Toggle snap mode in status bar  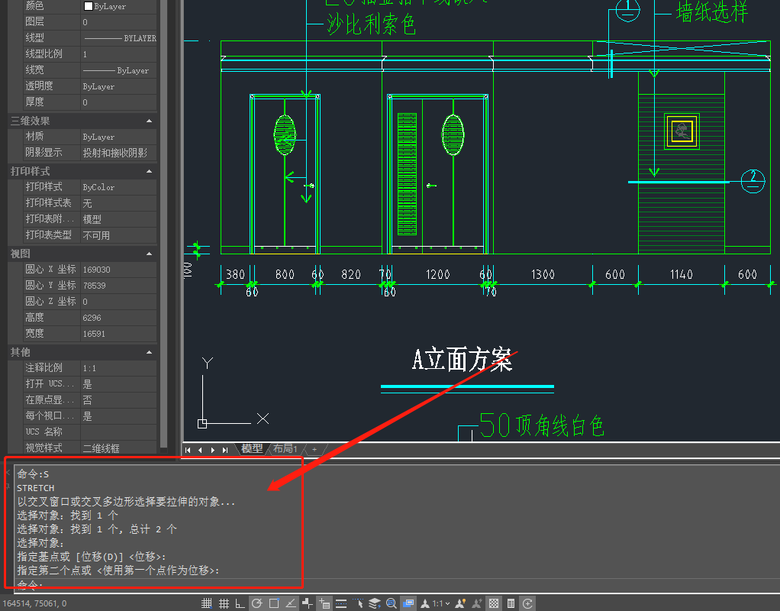click(207, 603)
